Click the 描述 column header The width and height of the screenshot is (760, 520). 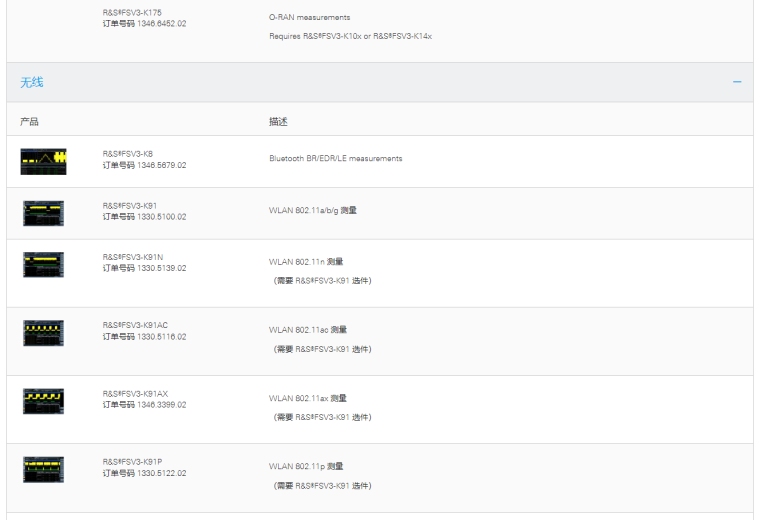pyautogui.click(x=278, y=121)
